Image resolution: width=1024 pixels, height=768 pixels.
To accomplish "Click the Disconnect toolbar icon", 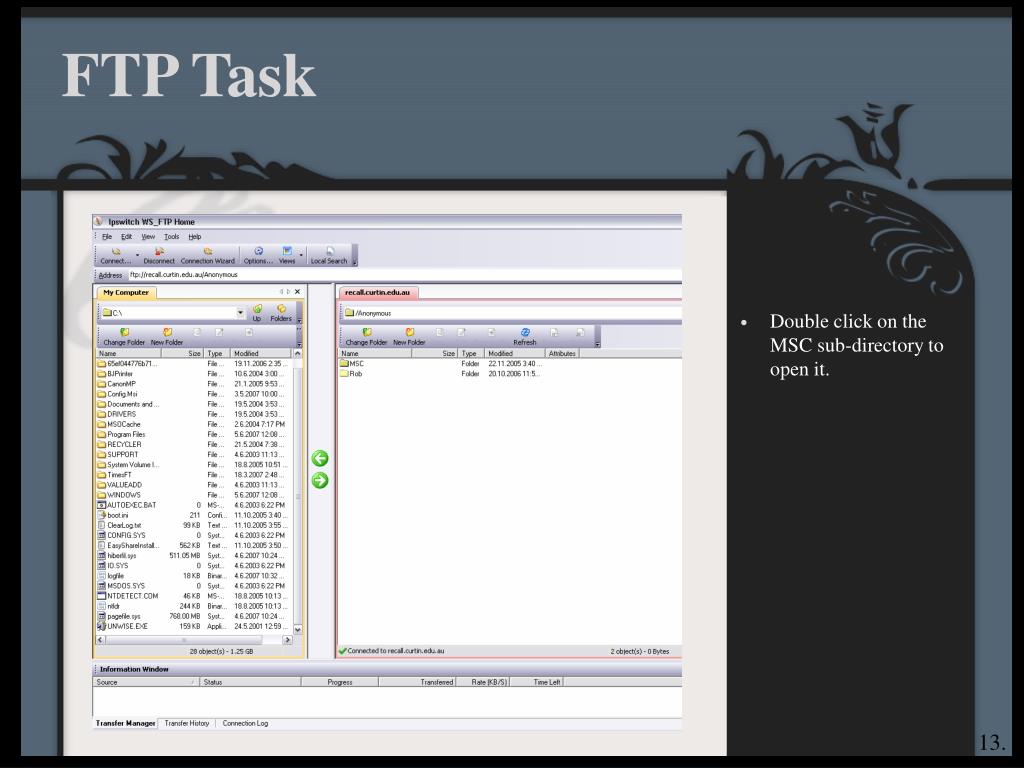I will point(159,255).
